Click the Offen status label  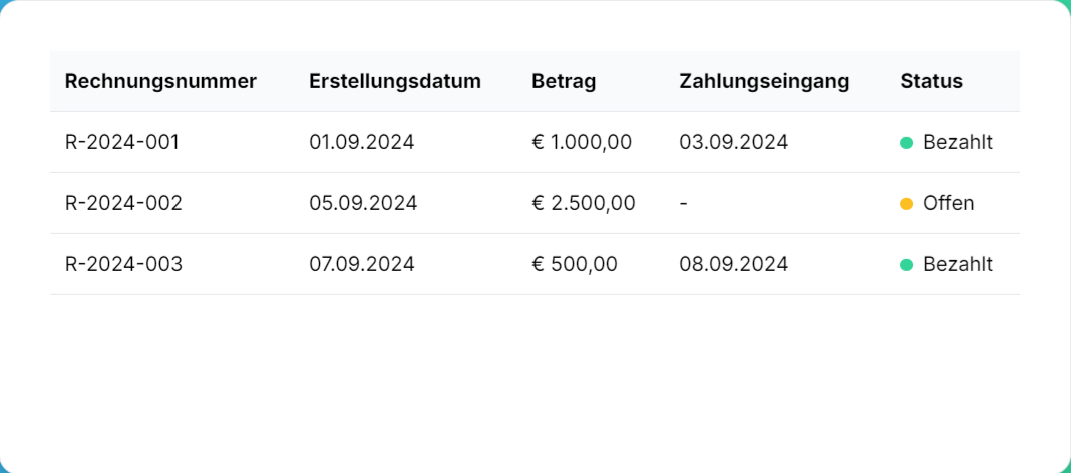[x=948, y=204]
